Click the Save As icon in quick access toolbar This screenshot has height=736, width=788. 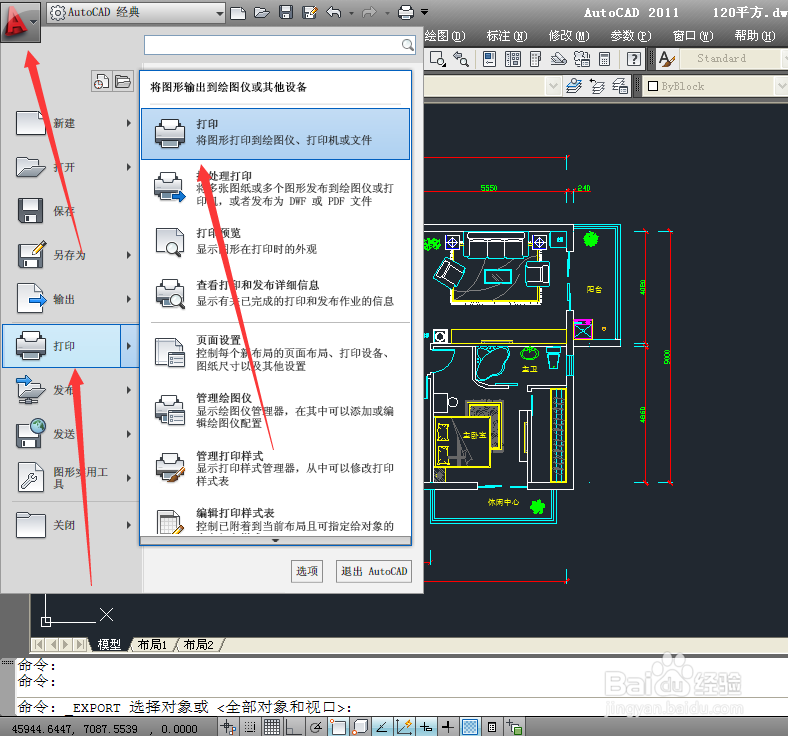point(310,12)
